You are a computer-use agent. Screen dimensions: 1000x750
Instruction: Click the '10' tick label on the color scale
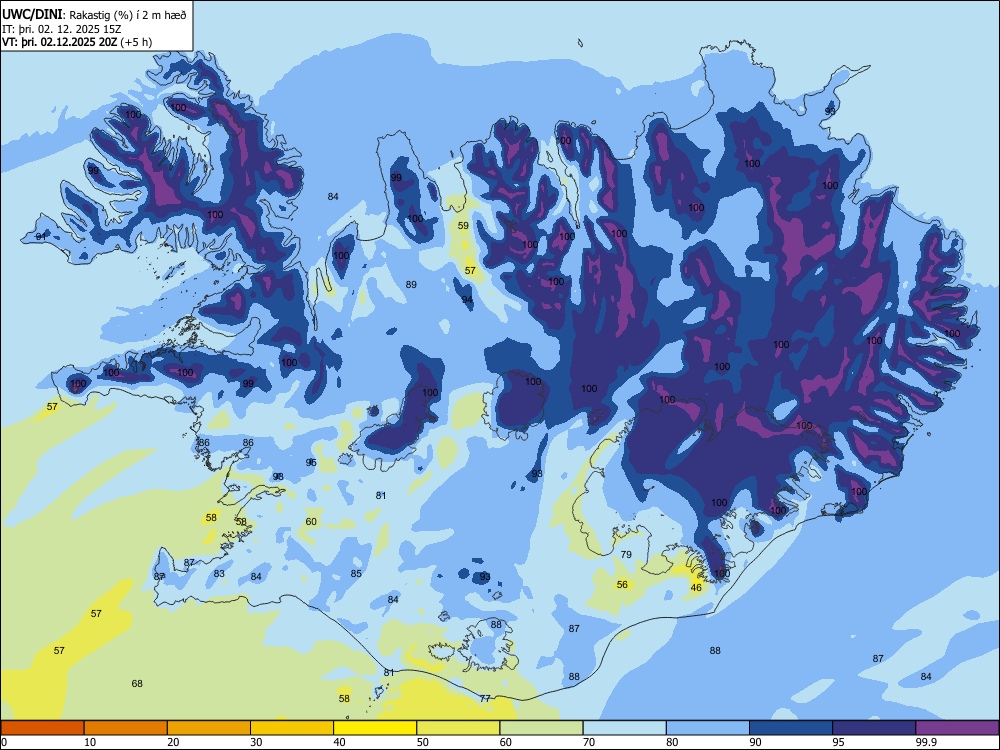pyautogui.click(x=90, y=742)
